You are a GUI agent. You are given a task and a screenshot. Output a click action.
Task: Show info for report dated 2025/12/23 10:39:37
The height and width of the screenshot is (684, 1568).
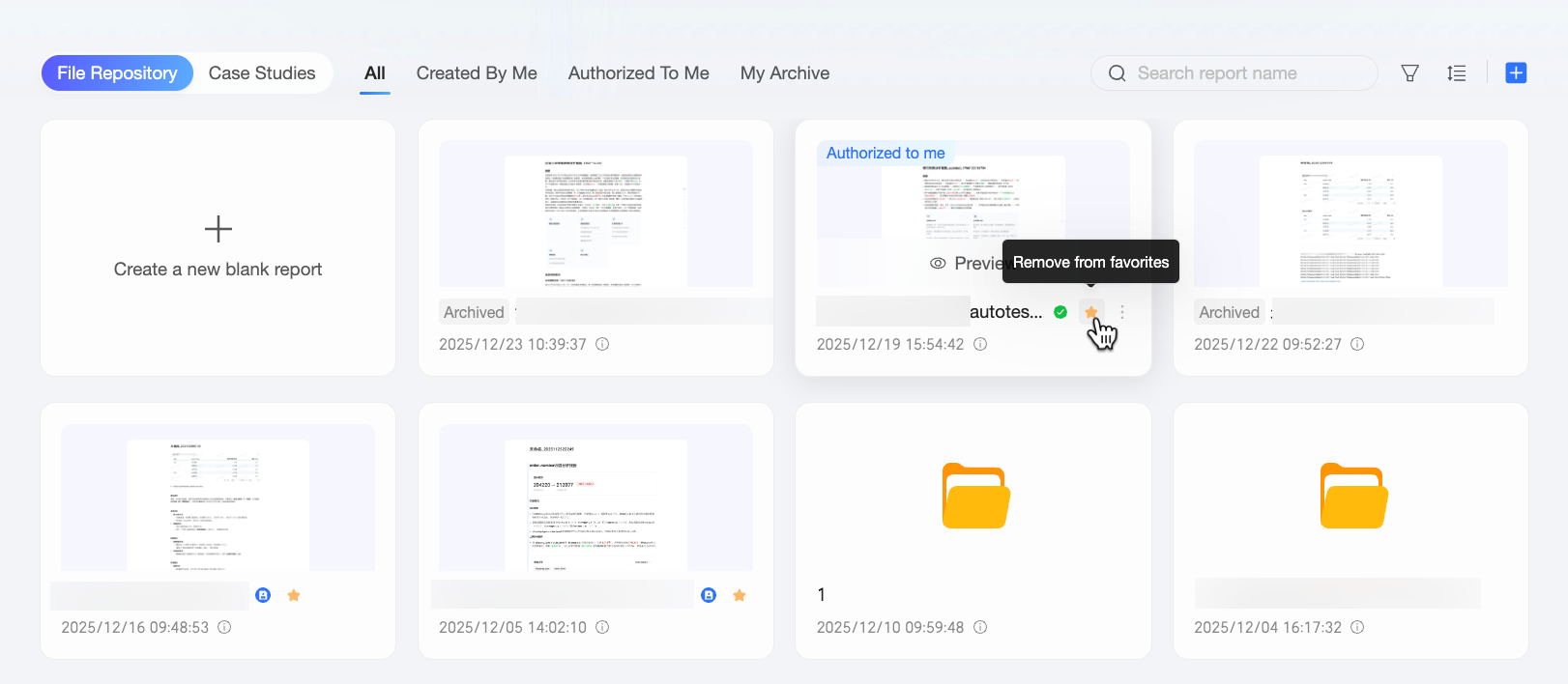pos(602,344)
